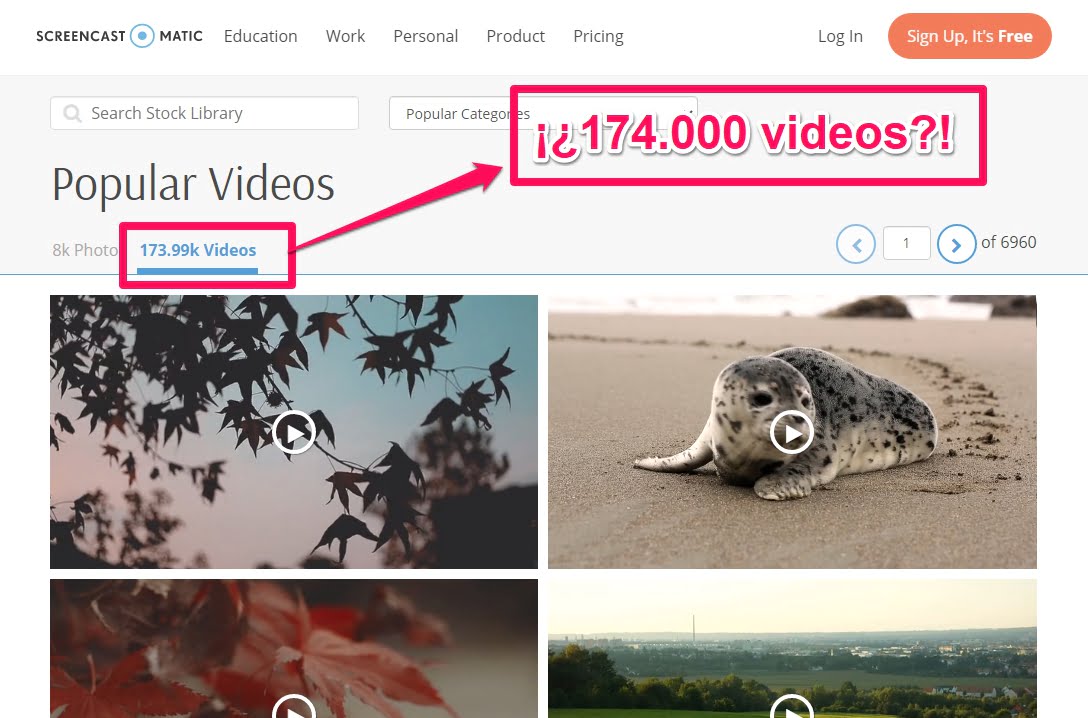Play the city landscape video
The width and height of the screenshot is (1088, 718).
792,706
